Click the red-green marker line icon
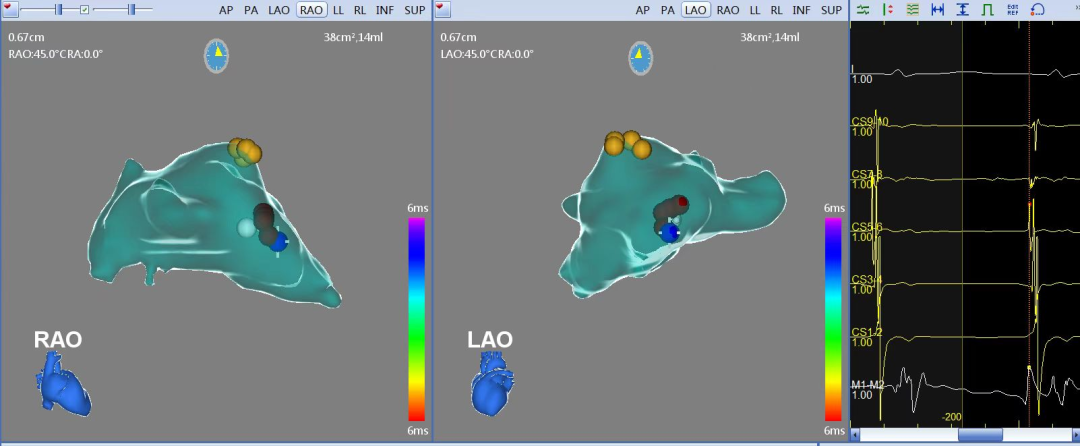This screenshot has width=1080, height=446. (887, 9)
